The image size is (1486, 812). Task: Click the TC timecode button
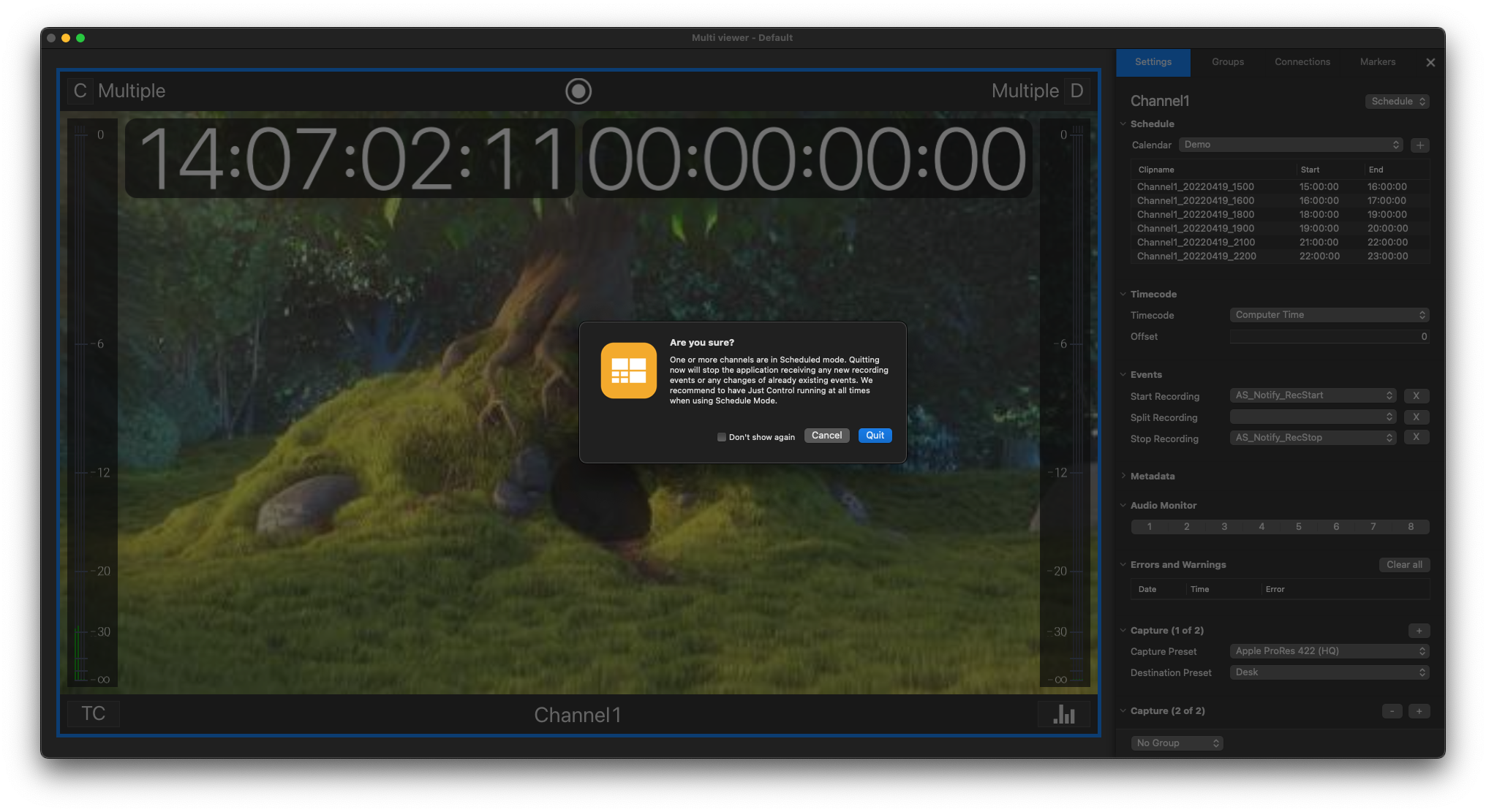[x=94, y=714]
